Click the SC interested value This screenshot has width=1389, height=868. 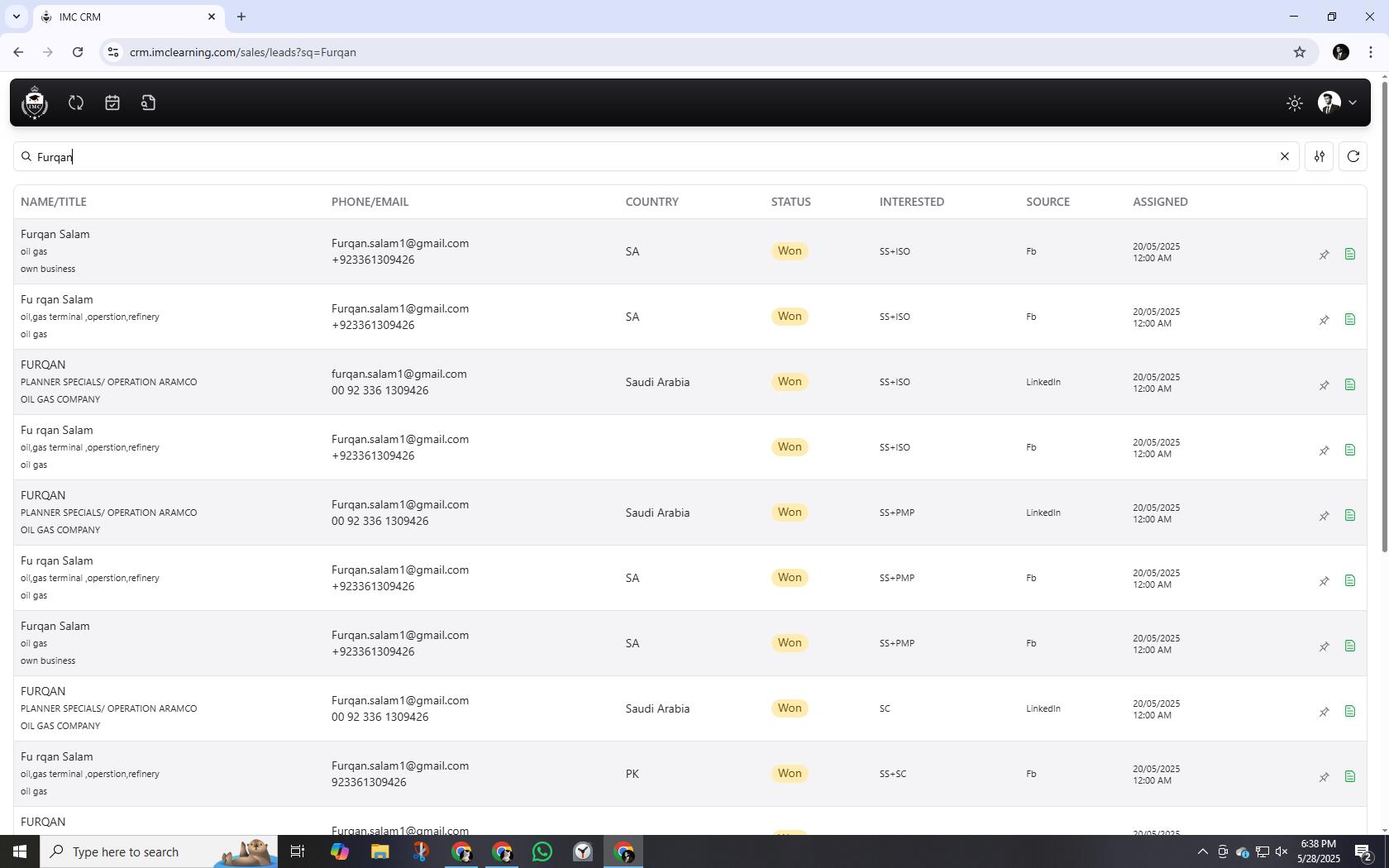(885, 708)
